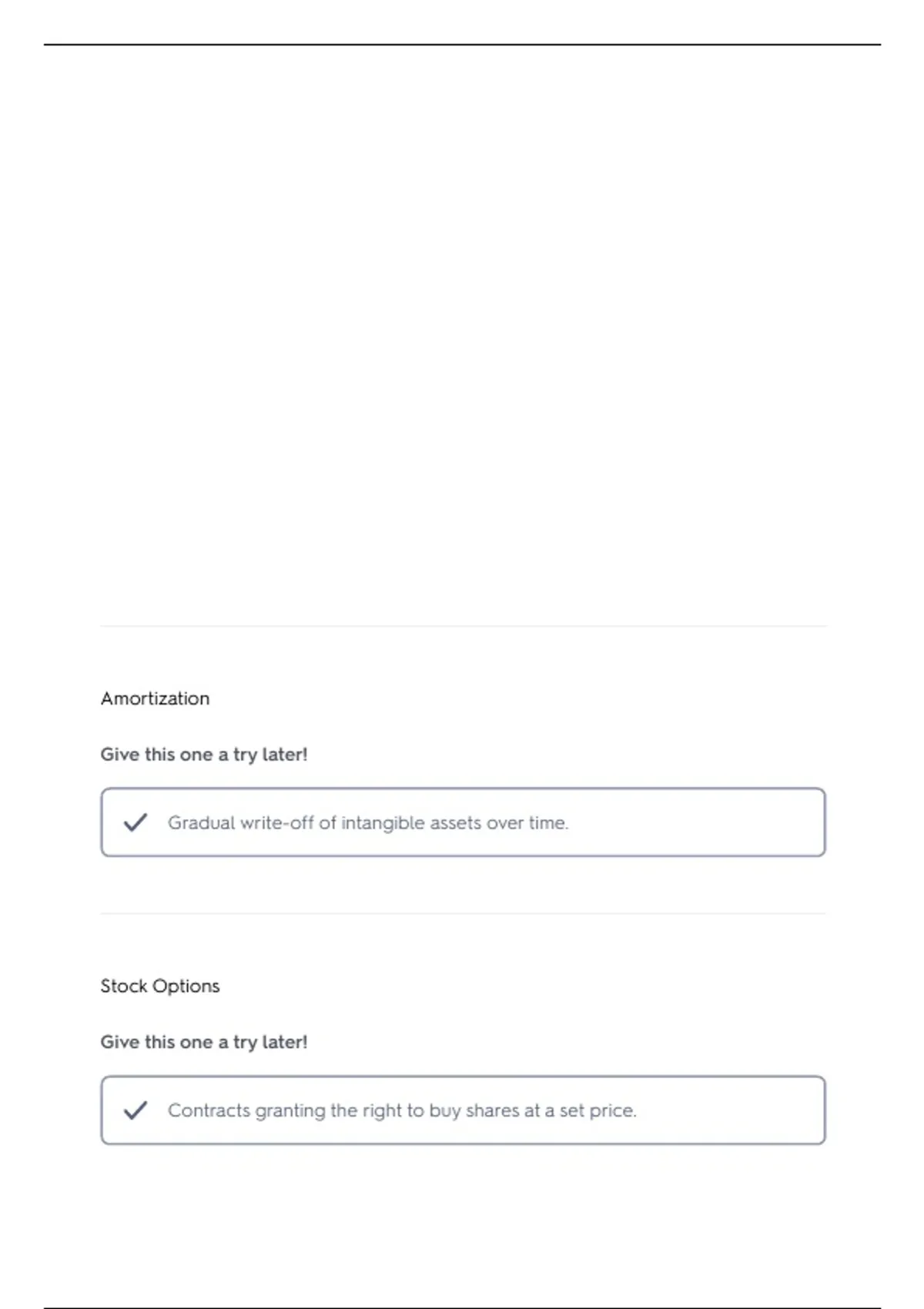This screenshot has height=1309, width=924.
Task: Click the black horizontal rule at page top
Action: click(462, 45)
